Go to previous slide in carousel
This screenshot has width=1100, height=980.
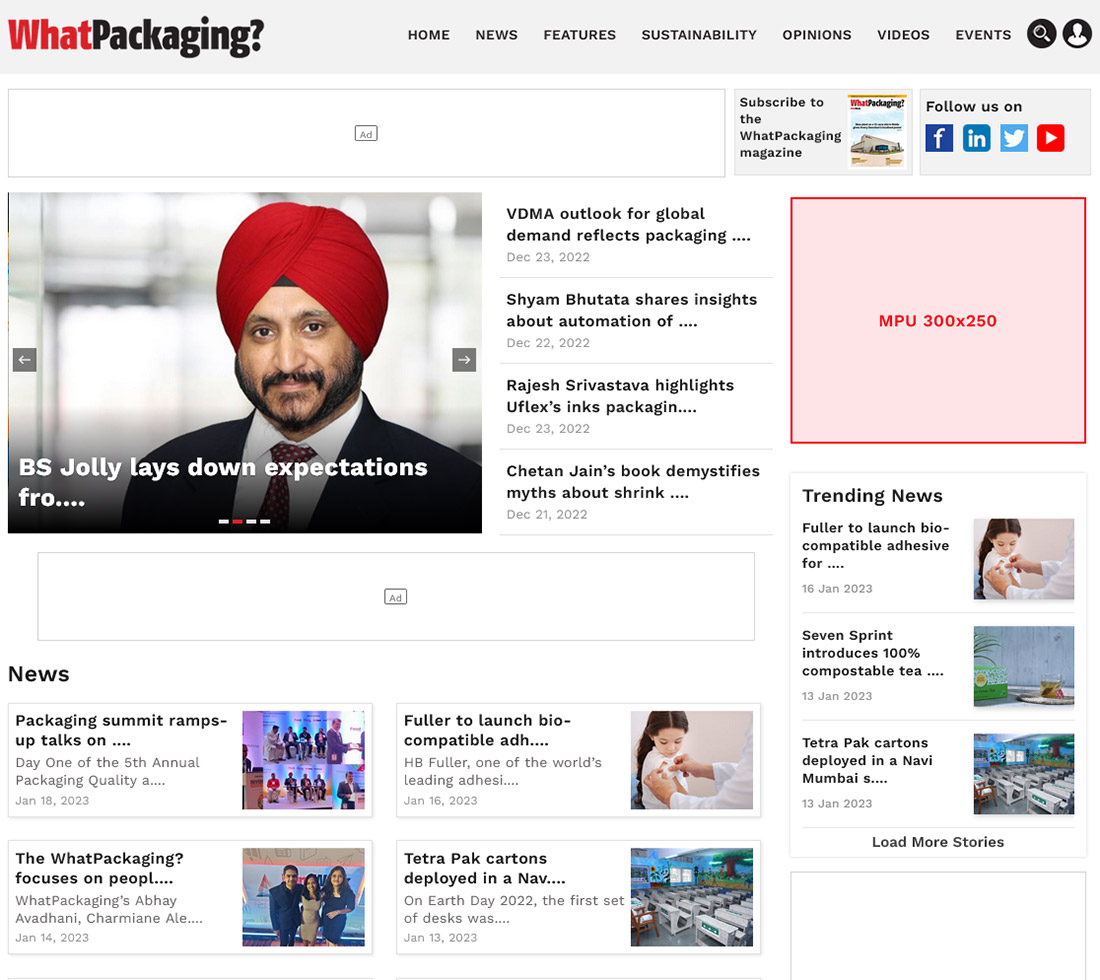25,360
